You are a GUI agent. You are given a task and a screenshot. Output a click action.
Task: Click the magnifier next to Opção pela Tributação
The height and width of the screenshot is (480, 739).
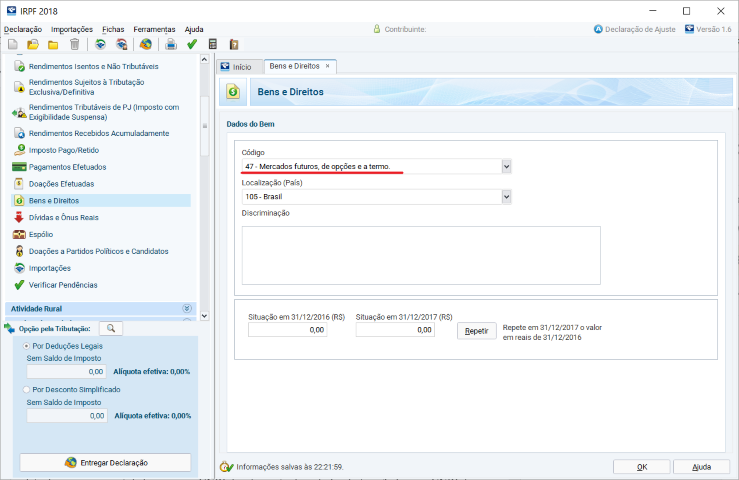click(x=111, y=328)
